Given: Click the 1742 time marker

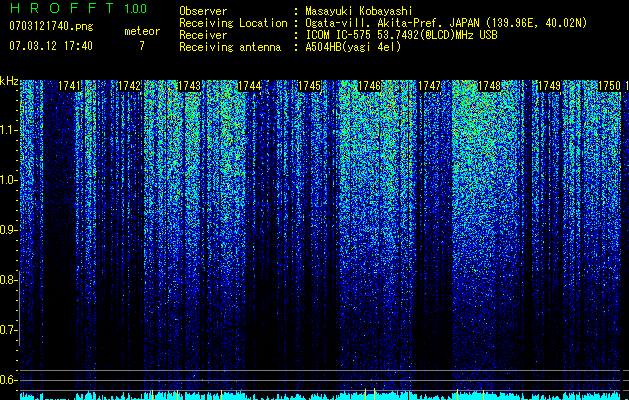Looking at the screenshot, I should 129,86.
